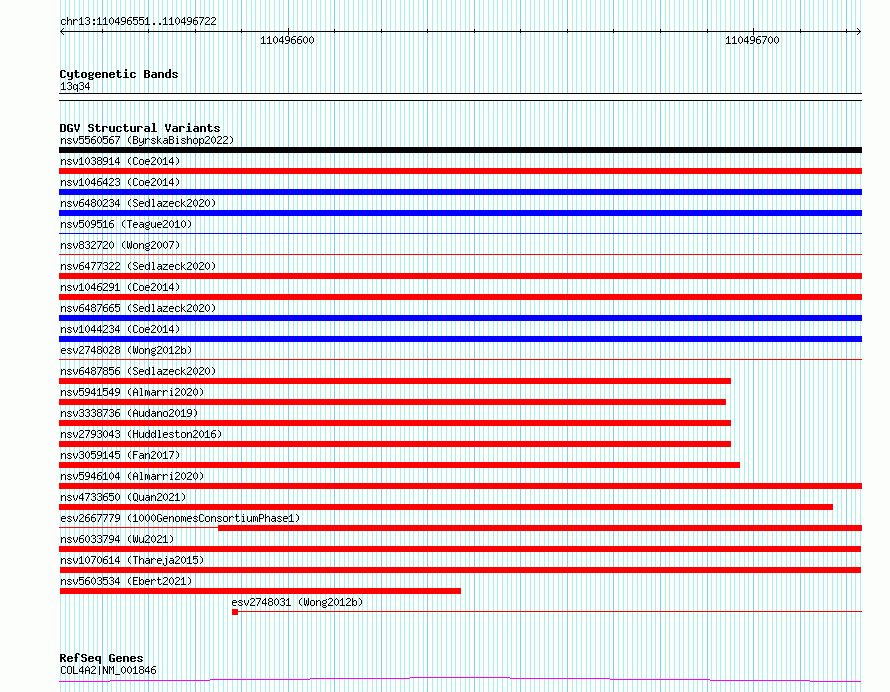
Task: Click the blue nsv1046423 variant bar
Action: [460, 192]
